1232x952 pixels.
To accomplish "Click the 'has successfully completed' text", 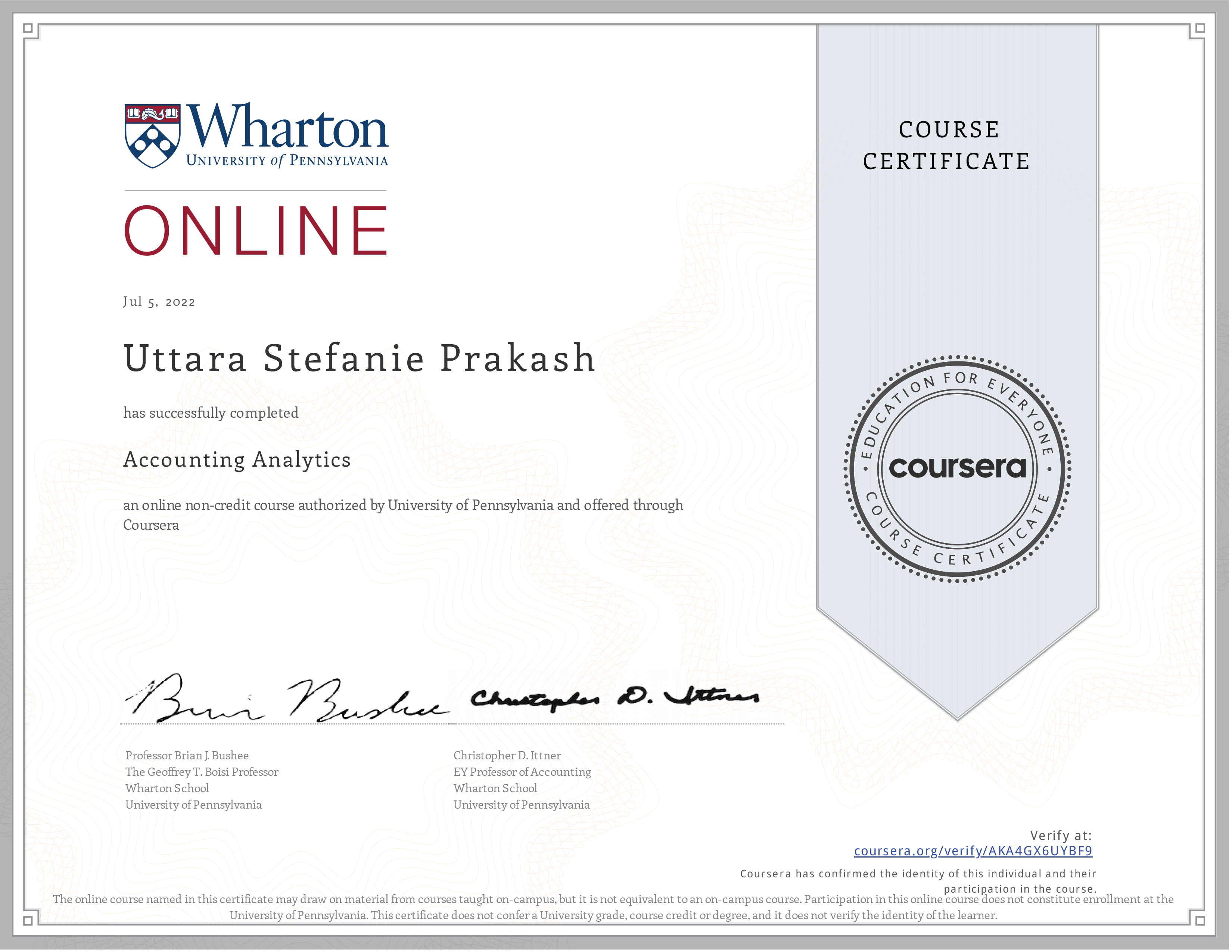I will click(211, 413).
